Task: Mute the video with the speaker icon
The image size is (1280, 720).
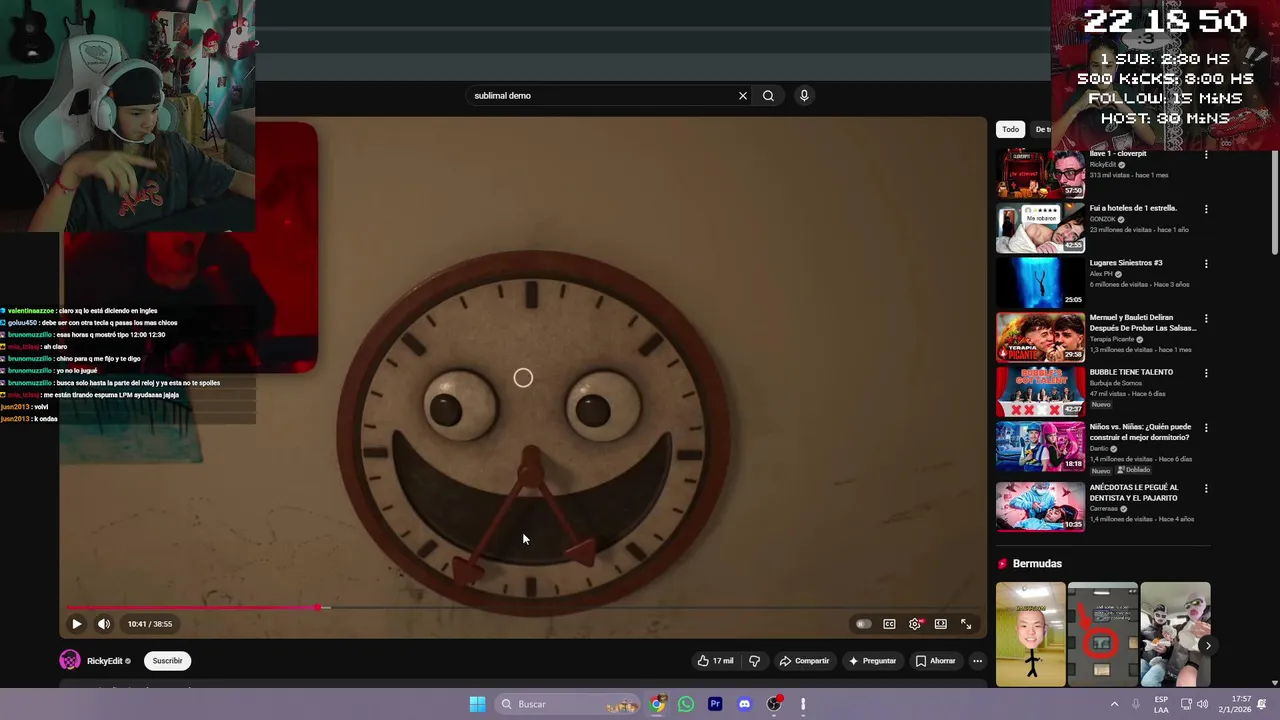Action: (x=104, y=624)
